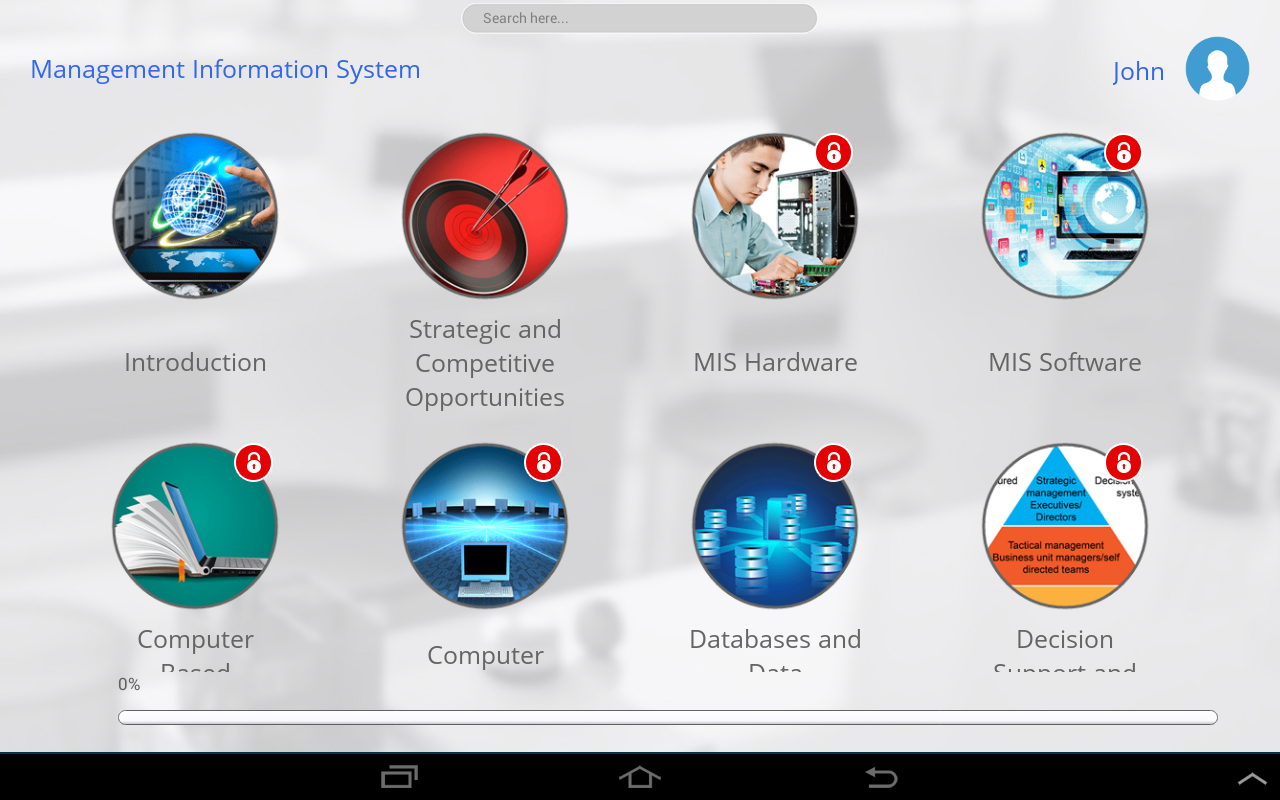Open the laptop-and-book course icon
Image resolution: width=1280 pixels, height=800 pixels.
tap(195, 526)
